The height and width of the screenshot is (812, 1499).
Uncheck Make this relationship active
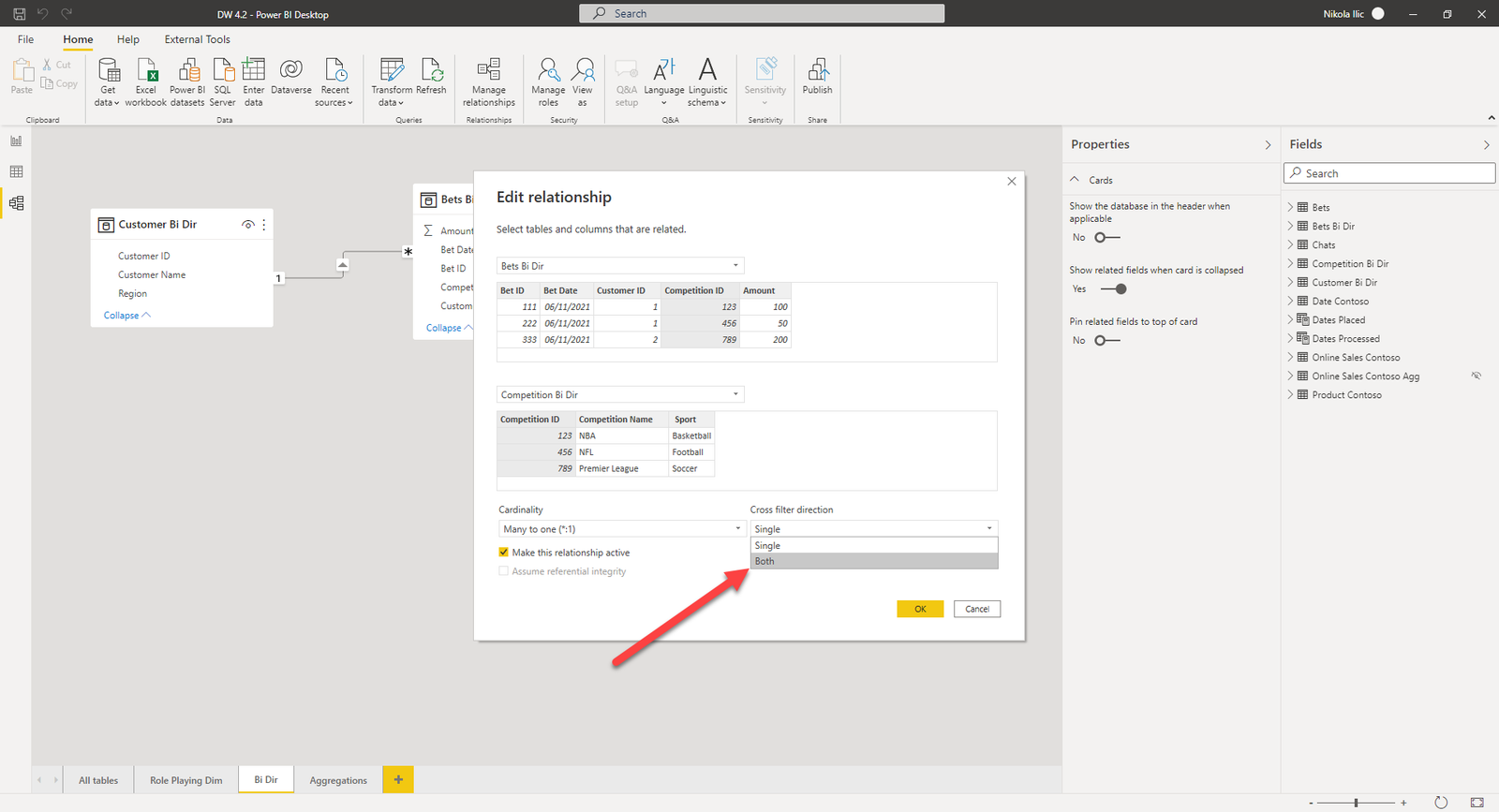(504, 553)
